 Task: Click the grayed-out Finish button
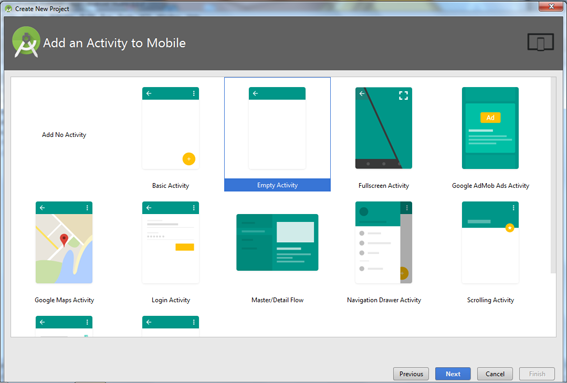point(537,374)
